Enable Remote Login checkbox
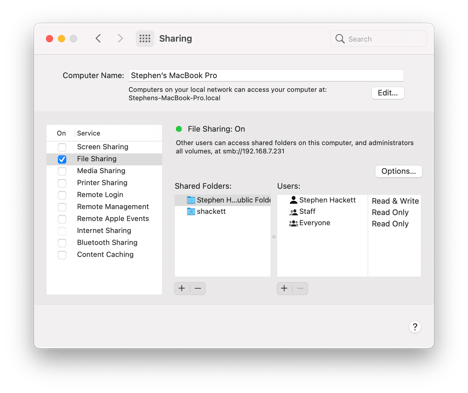Viewport: 468px width, 393px height. coord(62,195)
